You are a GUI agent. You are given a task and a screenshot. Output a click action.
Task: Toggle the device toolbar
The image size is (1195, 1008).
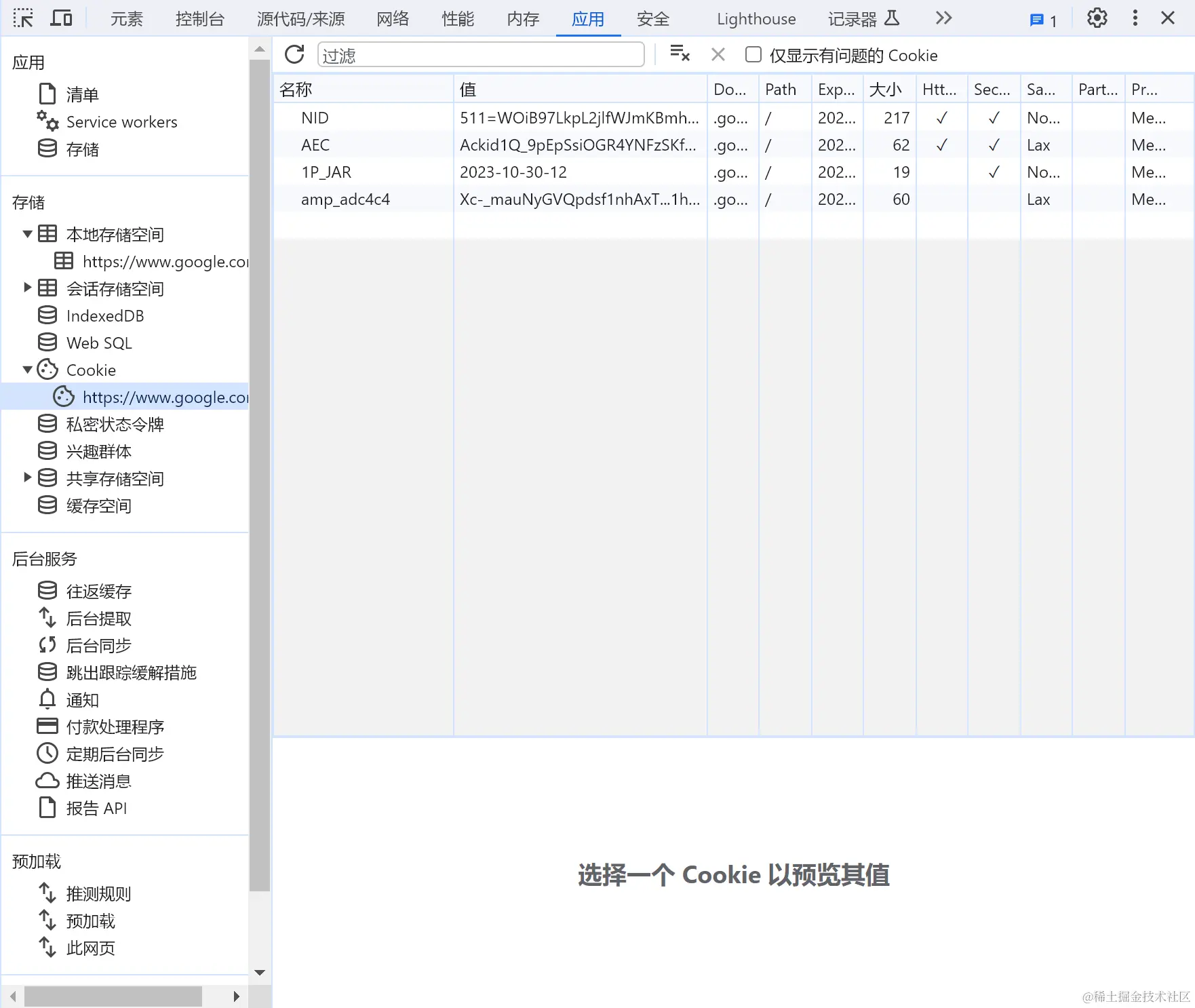point(60,18)
